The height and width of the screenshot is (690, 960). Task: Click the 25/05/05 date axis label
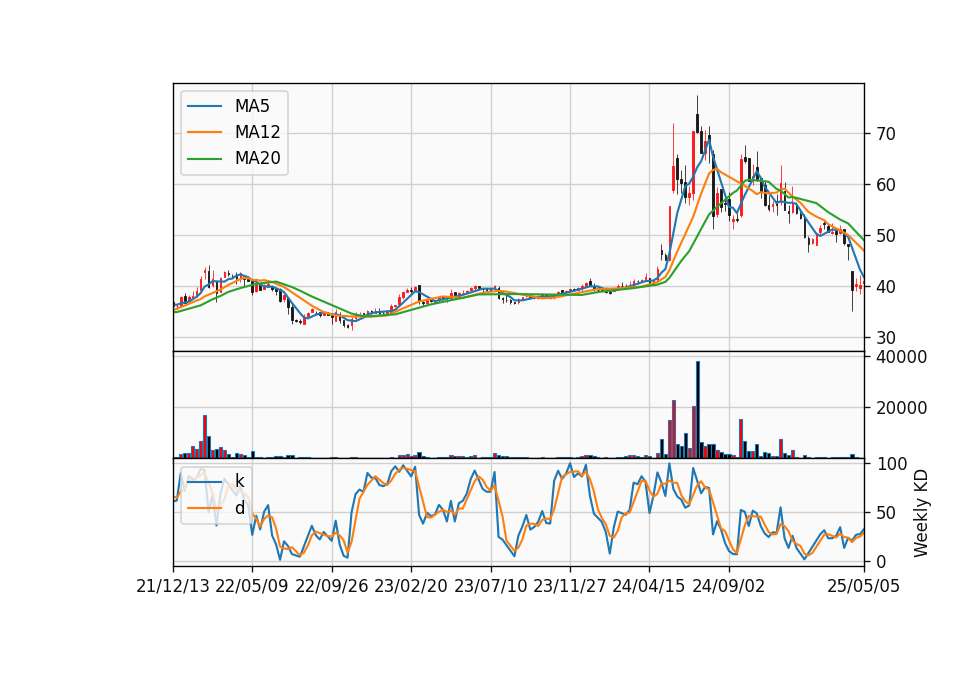864,586
